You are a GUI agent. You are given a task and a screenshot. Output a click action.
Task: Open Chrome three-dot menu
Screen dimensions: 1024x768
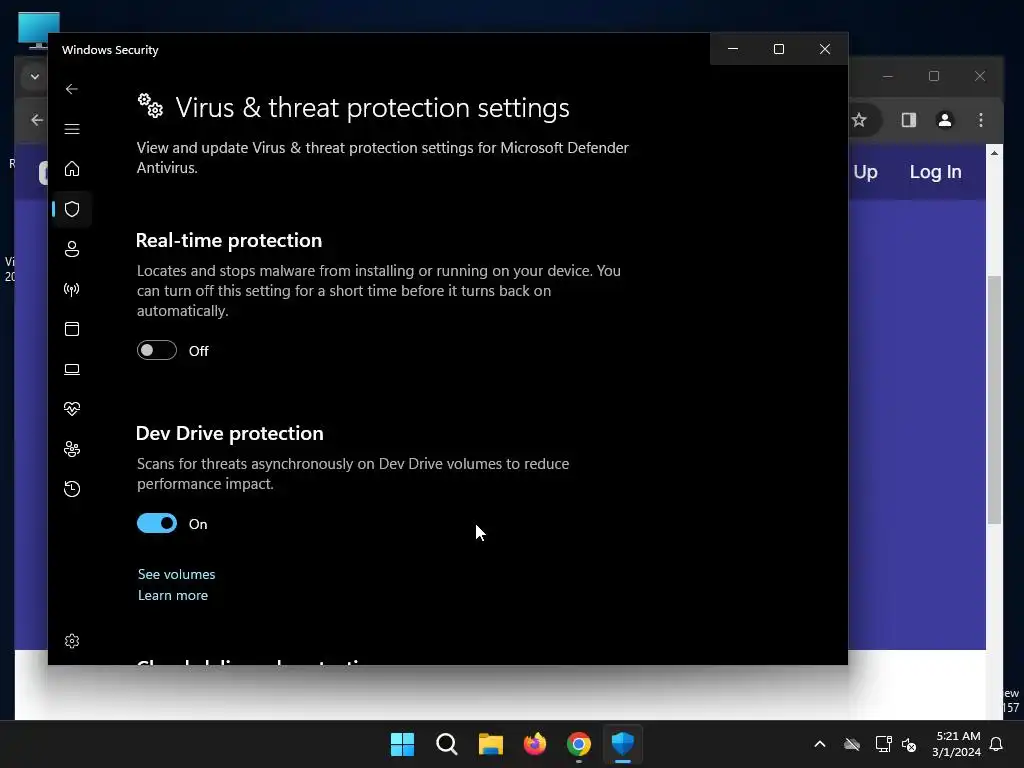[980, 120]
